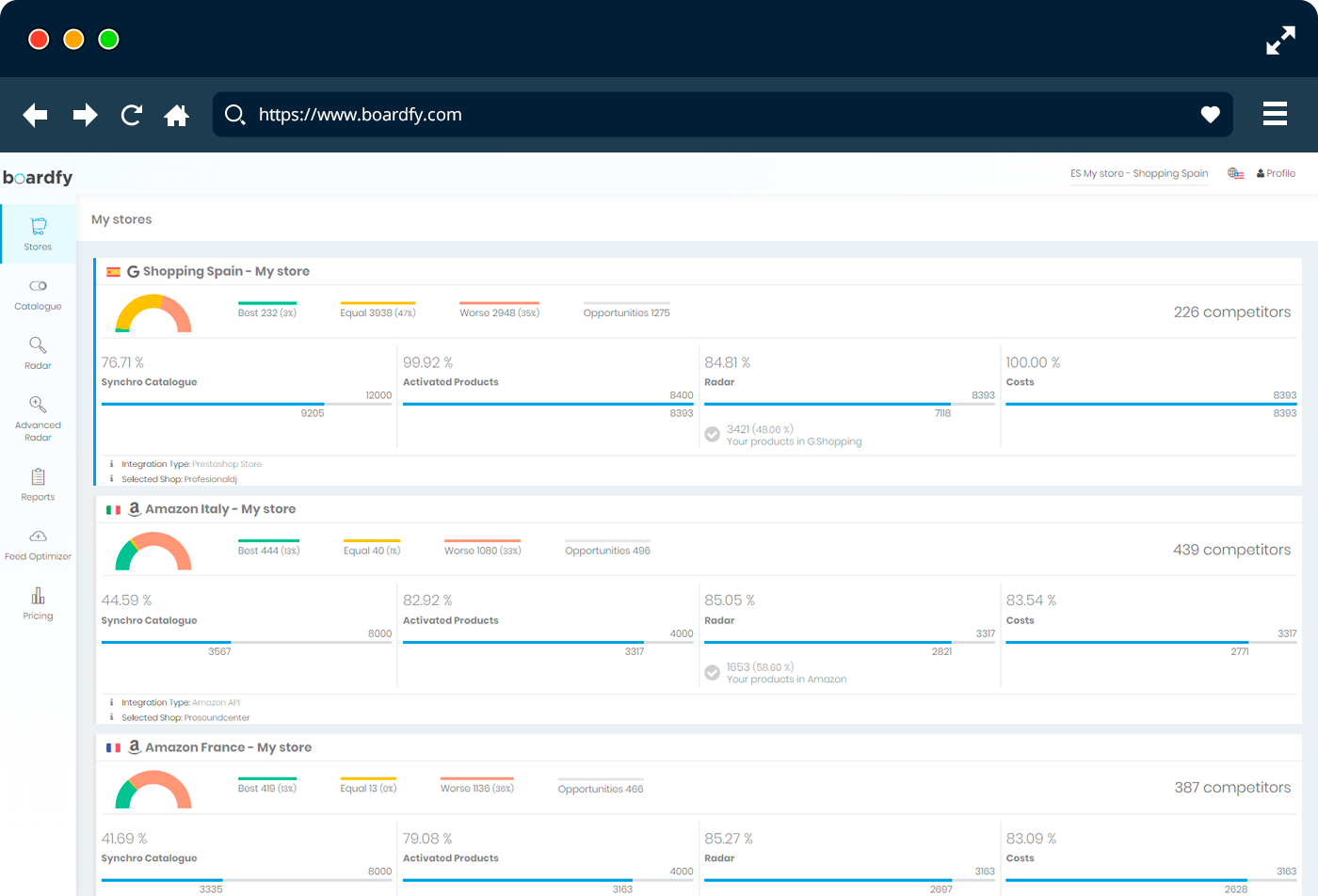
Task: Open the Profile link
Action: [1276, 173]
